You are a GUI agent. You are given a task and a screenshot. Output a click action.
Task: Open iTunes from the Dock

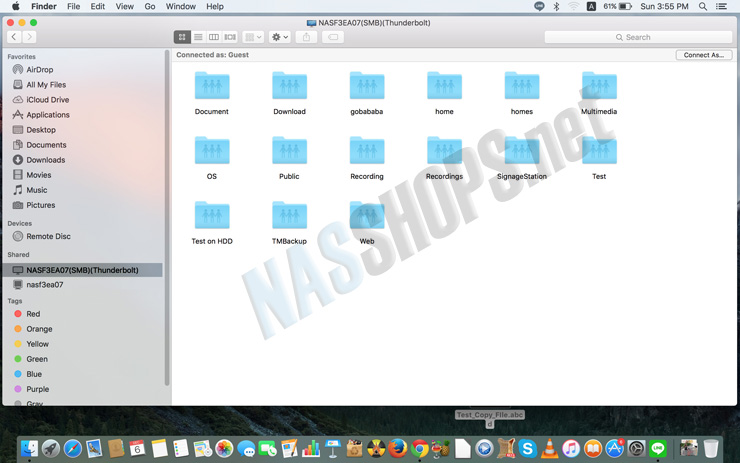coord(571,448)
